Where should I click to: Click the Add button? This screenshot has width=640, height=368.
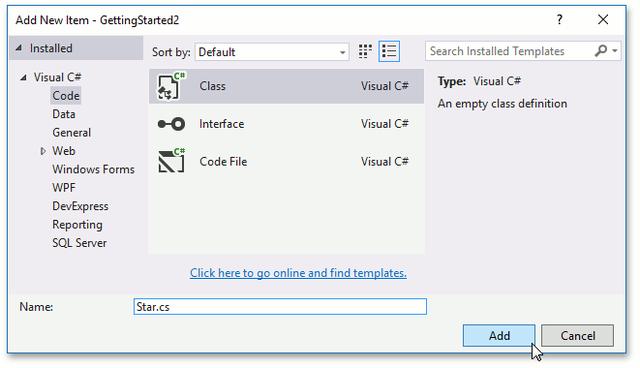499,335
